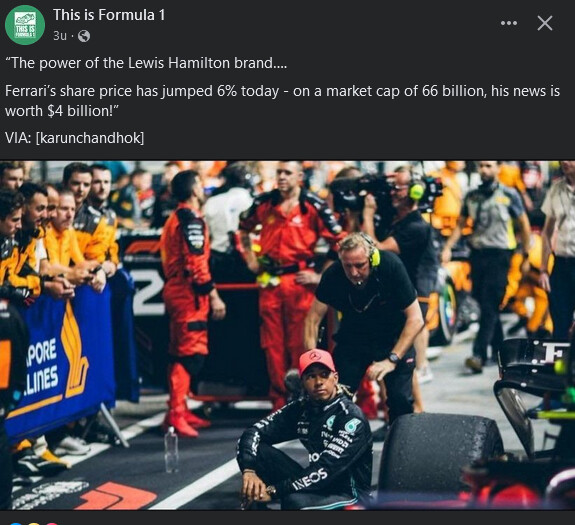
Task: Open the This is Formula 1 profile picture
Action: (25, 25)
